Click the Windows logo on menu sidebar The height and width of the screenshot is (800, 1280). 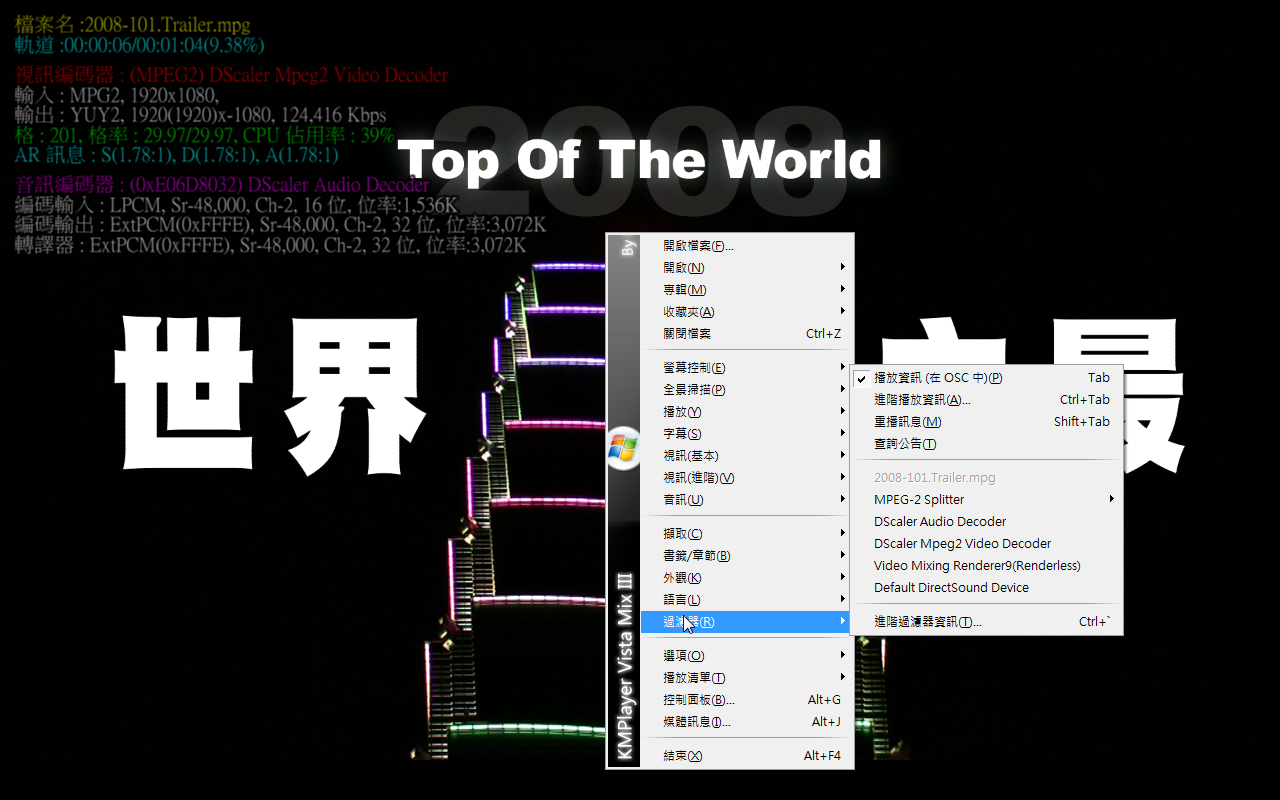(x=623, y=447)
